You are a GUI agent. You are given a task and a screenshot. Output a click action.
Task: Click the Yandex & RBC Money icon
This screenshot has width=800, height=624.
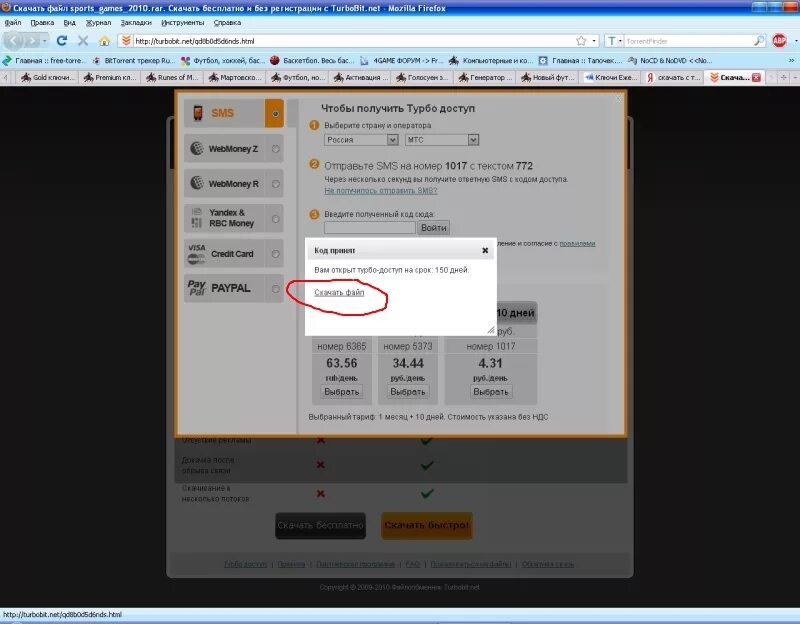196,218
